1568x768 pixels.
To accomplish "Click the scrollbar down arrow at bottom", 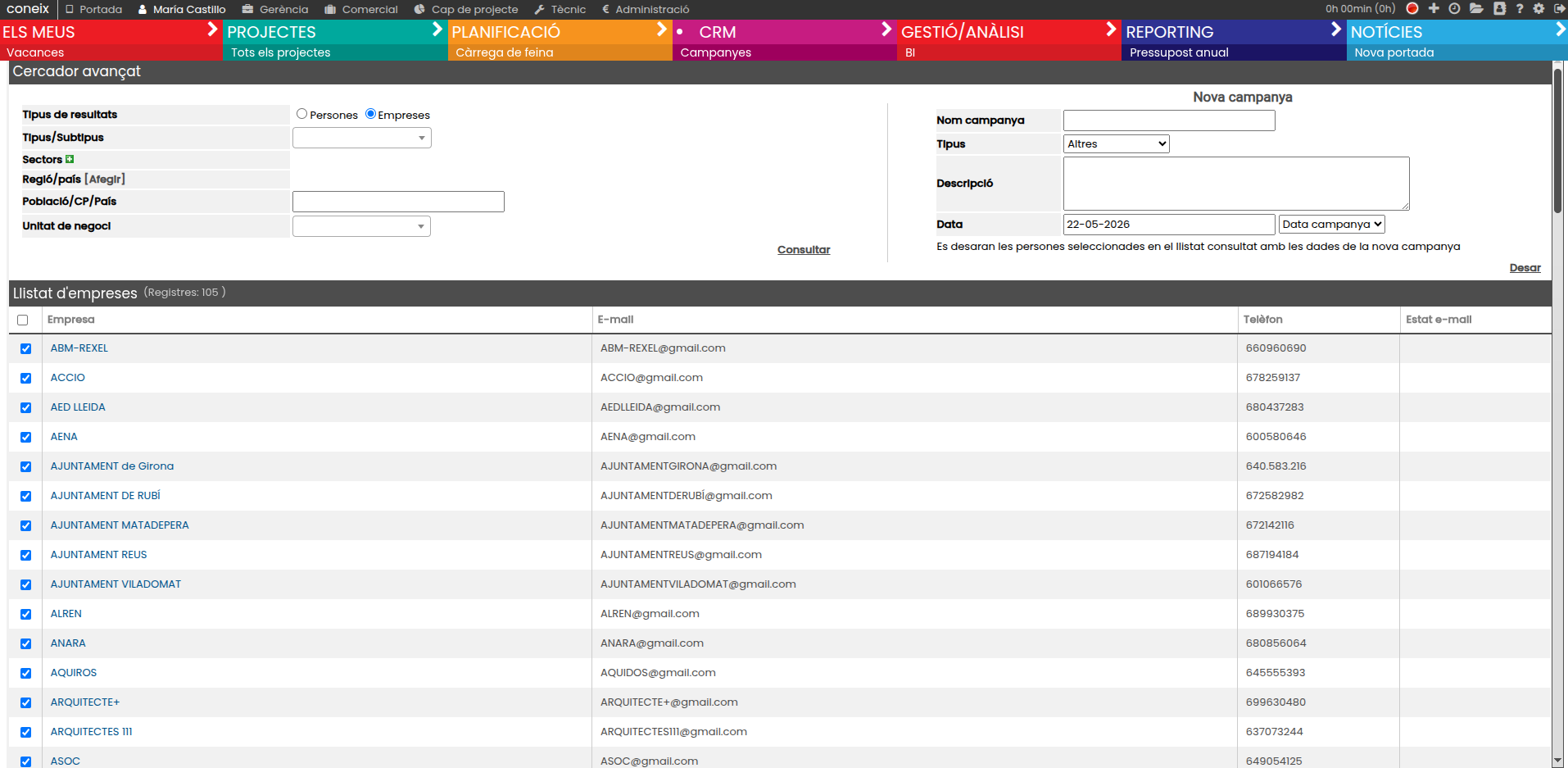I will 1558,761.
